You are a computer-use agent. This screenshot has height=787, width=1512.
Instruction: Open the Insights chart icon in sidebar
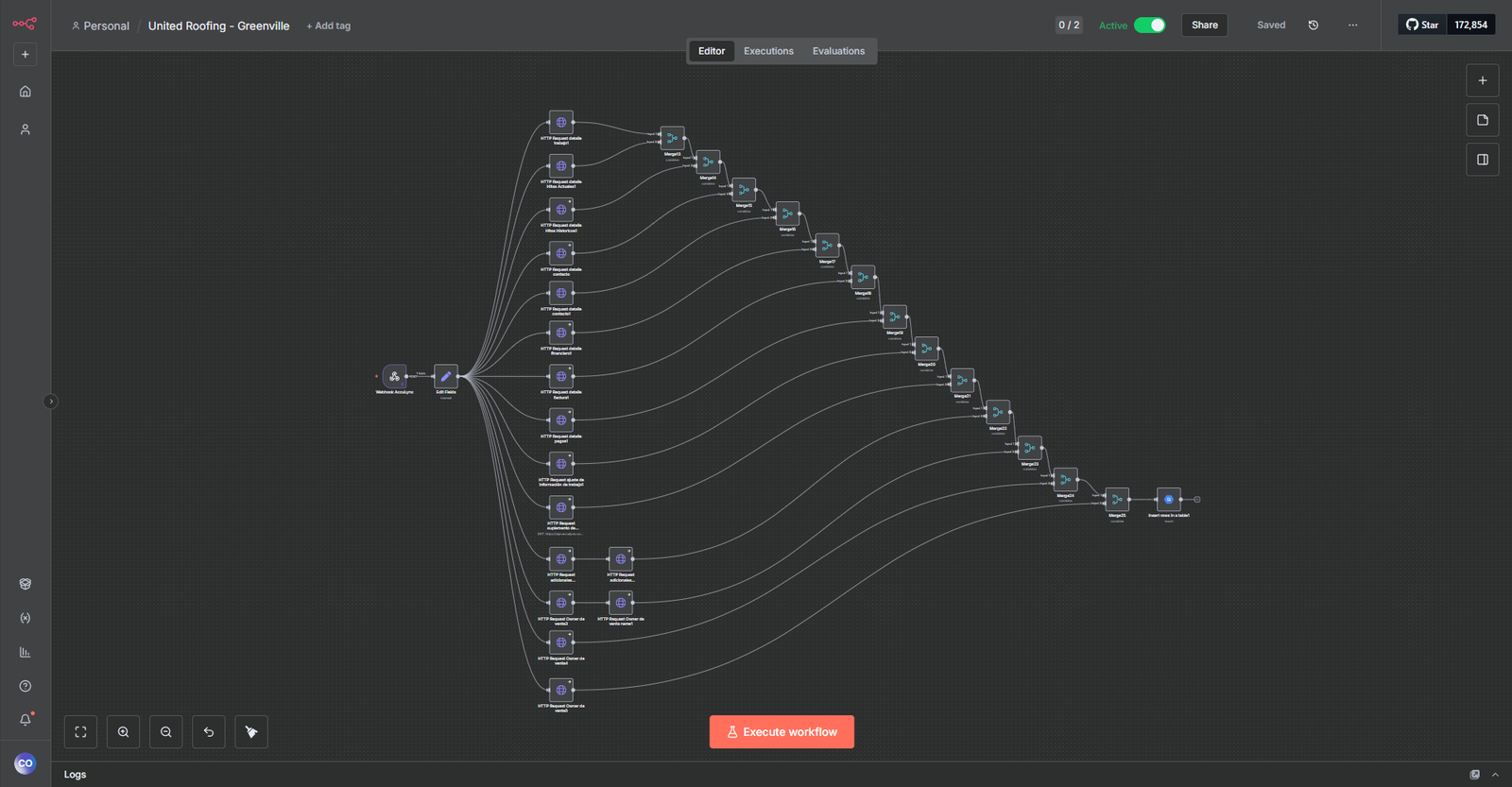click(26, 652)
